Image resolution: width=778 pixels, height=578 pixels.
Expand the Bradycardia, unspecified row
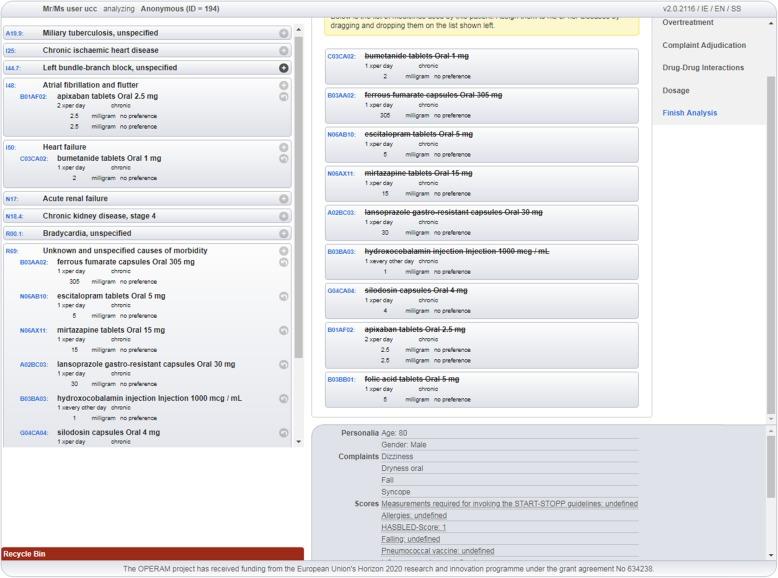(x=283, y=233)
